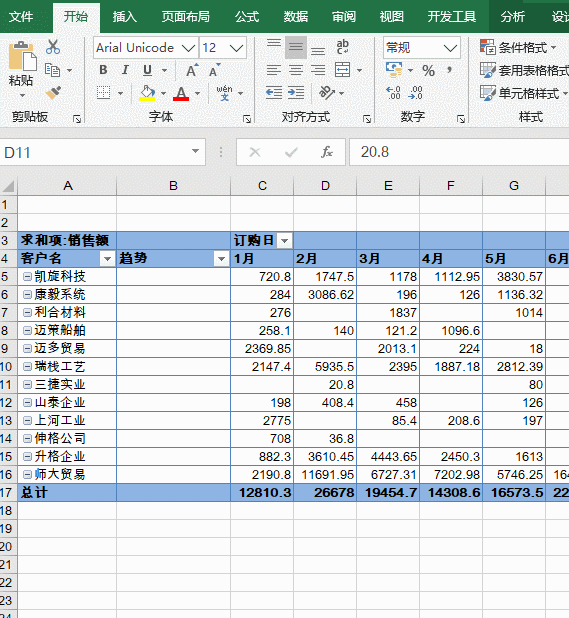Image resolution: width=569 pixels, height=618 pixels.
Task: Switch to the 页面布局 tab
Action: click(x=186, y=17)
